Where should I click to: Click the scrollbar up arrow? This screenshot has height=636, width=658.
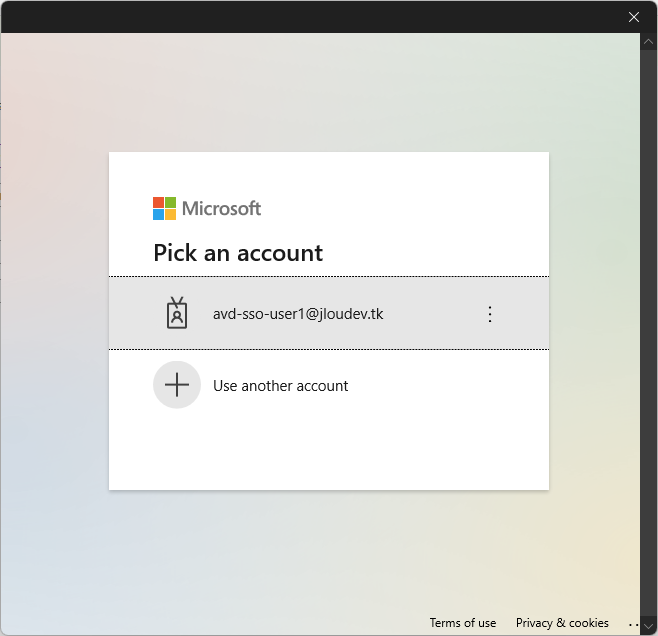coord(648,42)
